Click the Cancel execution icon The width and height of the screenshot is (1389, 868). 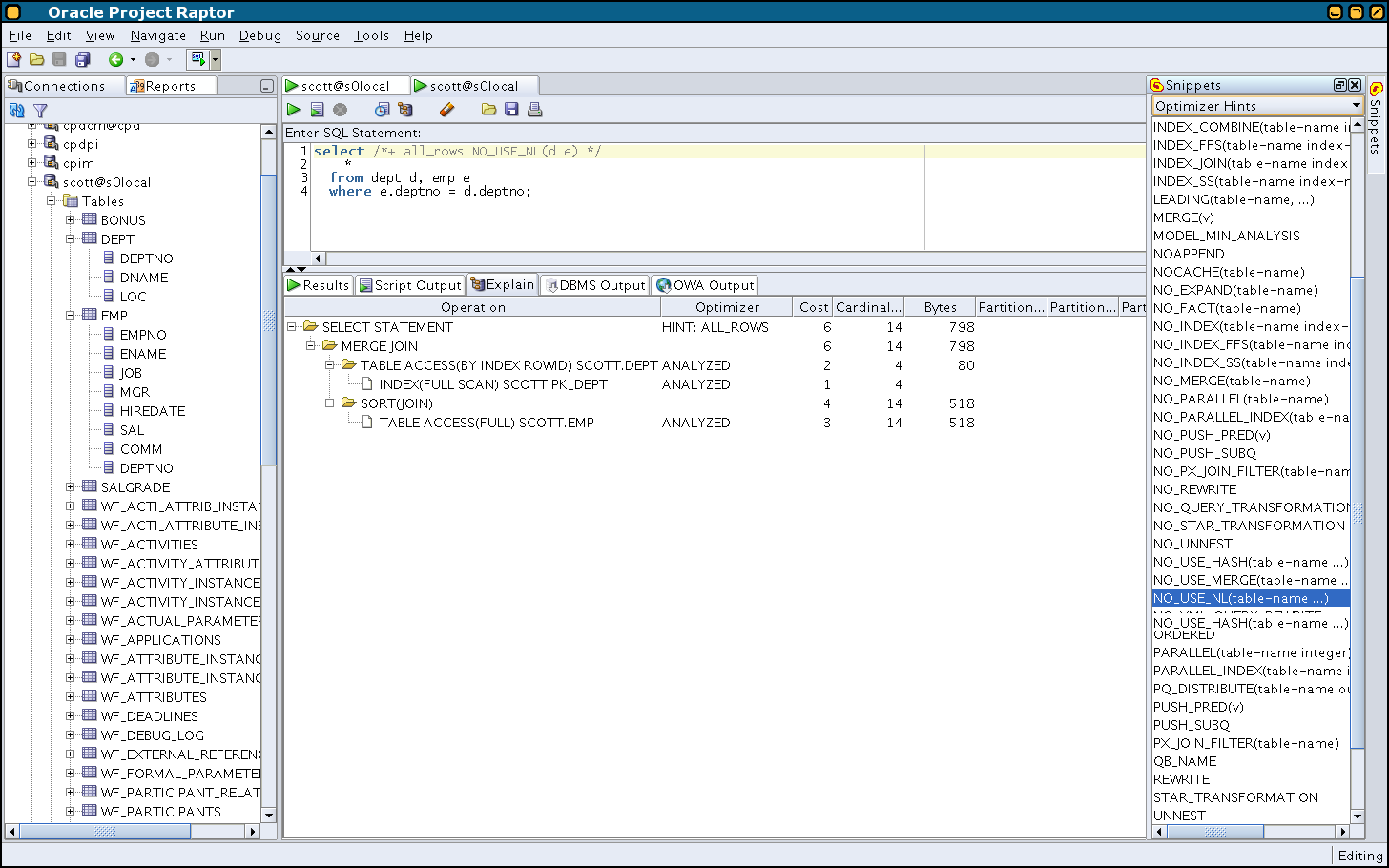point(341,110)
